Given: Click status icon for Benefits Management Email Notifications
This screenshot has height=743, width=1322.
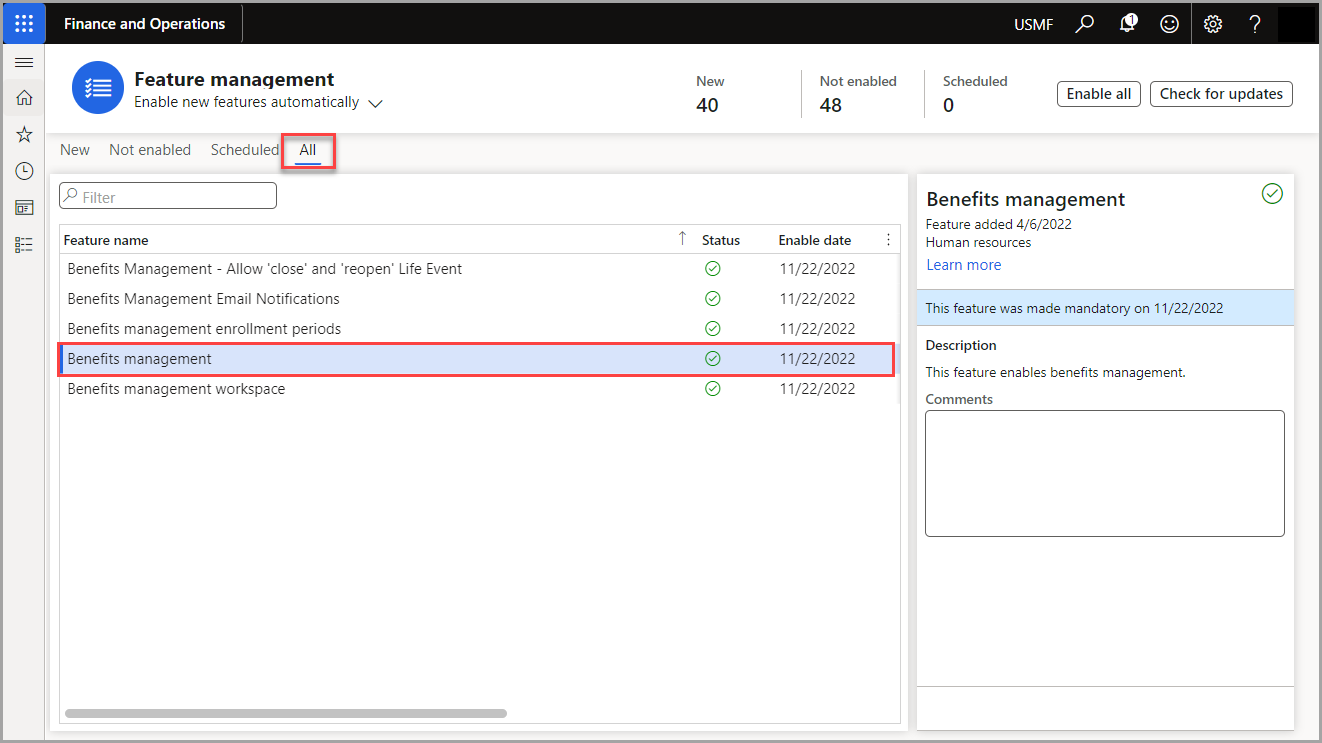Looking at the screenshot, I should 713,298.
